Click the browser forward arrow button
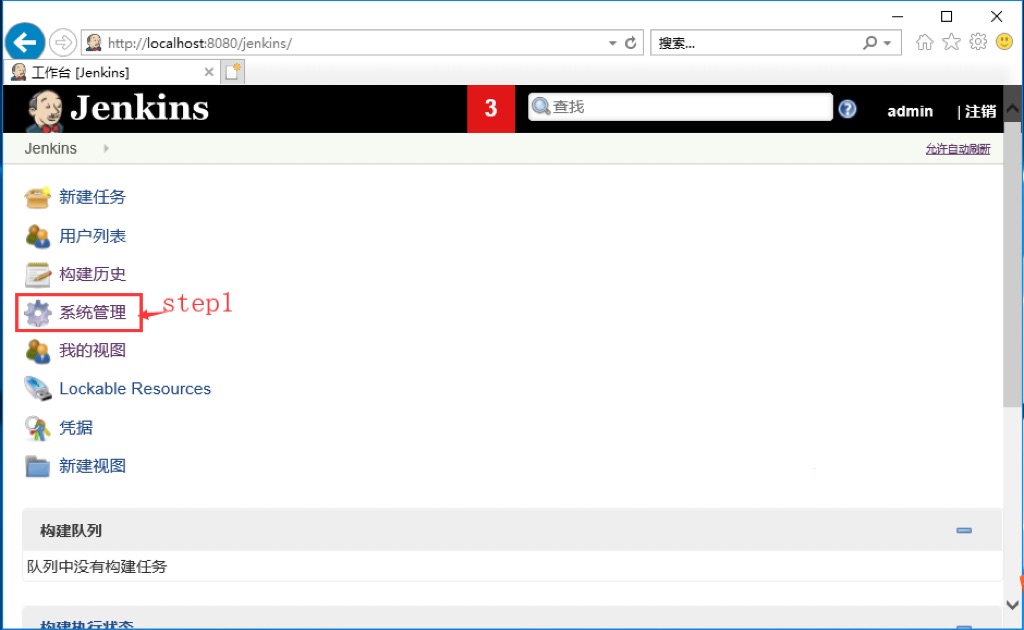The image size is (1024, 630). 63,43
